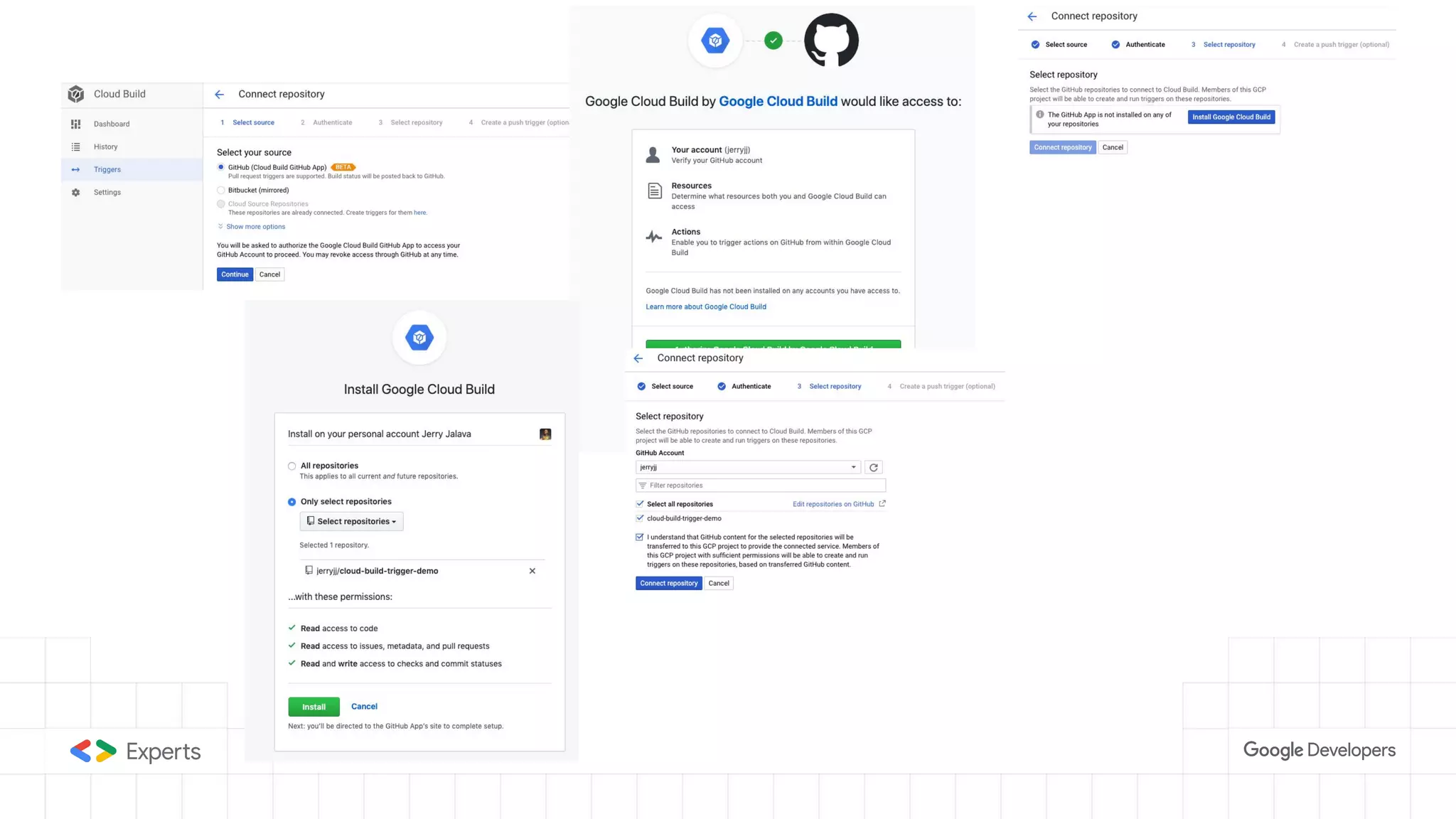This screenshot has width=1456, height=819.
Task: Uncheck the cloud-build-trigger-demo checkbox
Action: pyautogui.click(x=640, y=518)
